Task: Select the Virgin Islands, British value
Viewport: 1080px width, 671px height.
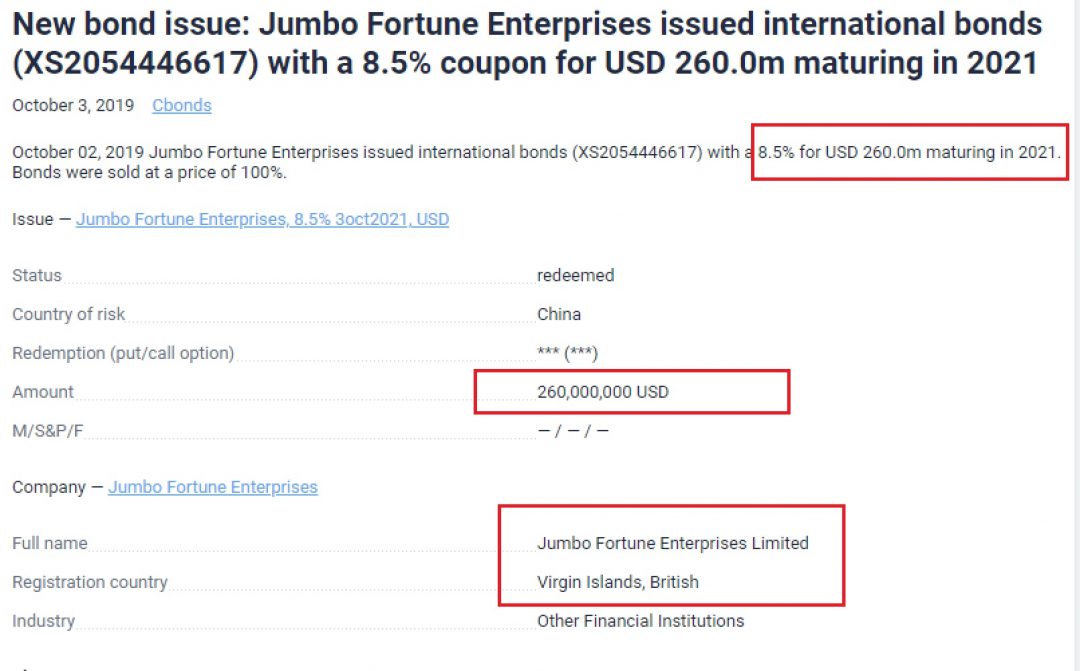Action: point(617,582)
